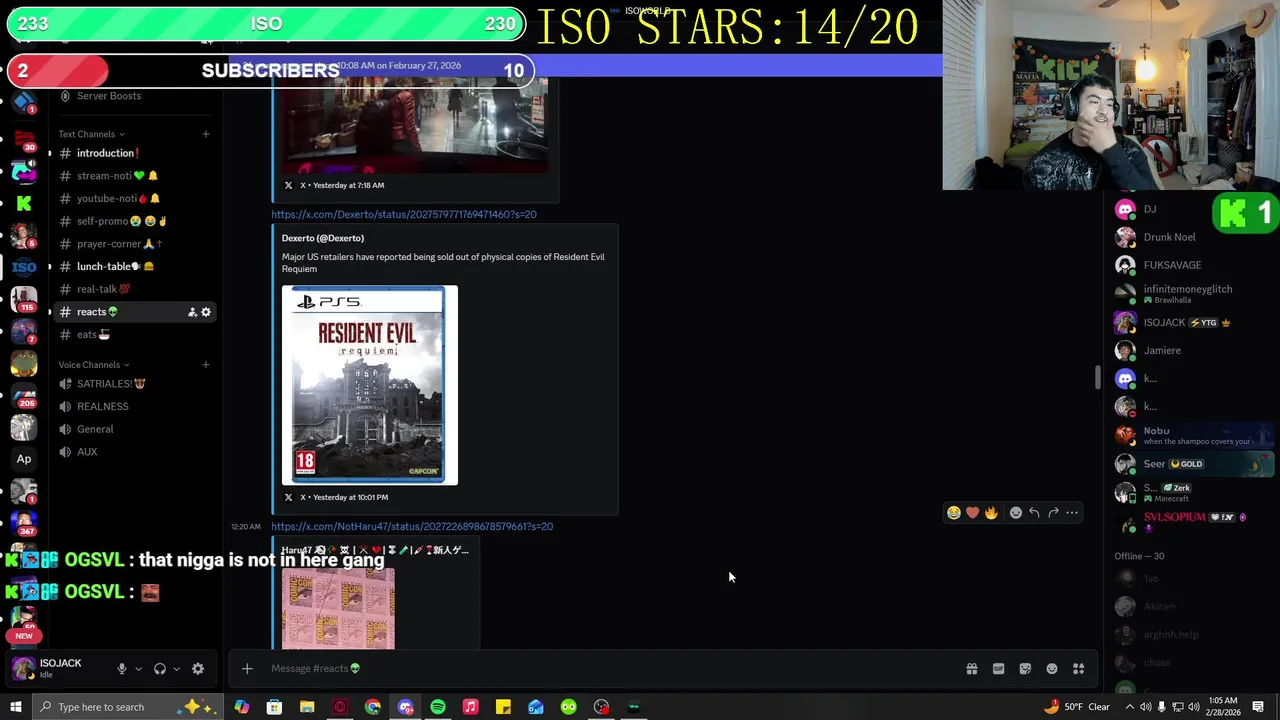Open the emoji picker in message bar
Screen dimensions: 1280x720
coord(1052,669)
